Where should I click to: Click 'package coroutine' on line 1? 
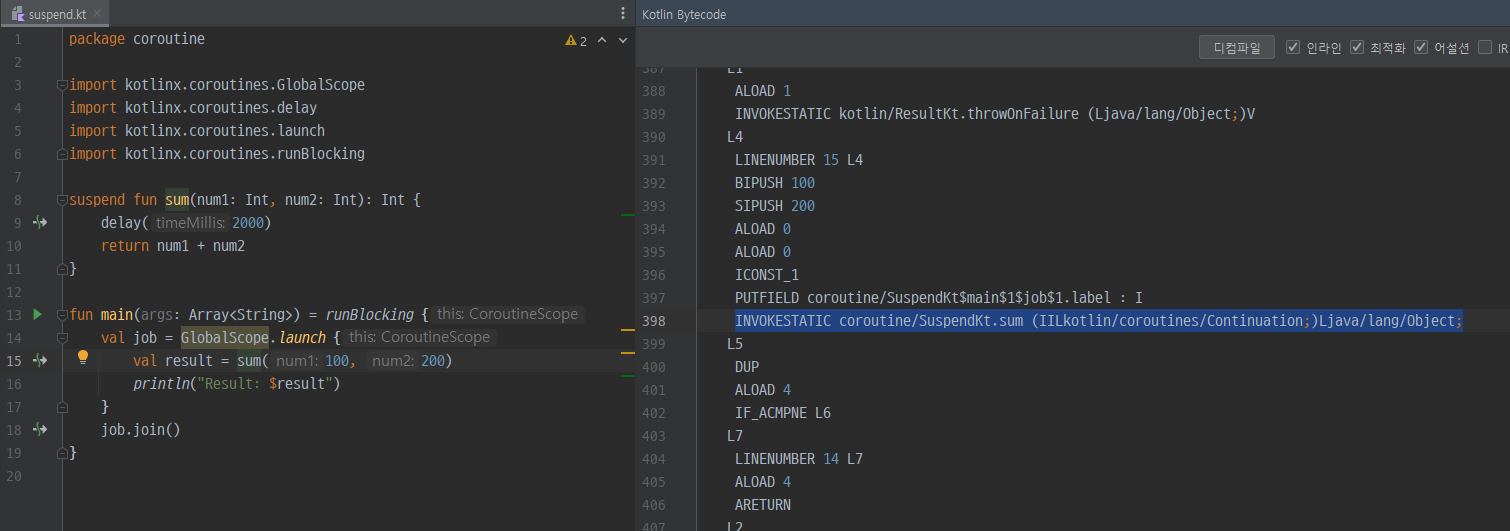pos(137,39)
